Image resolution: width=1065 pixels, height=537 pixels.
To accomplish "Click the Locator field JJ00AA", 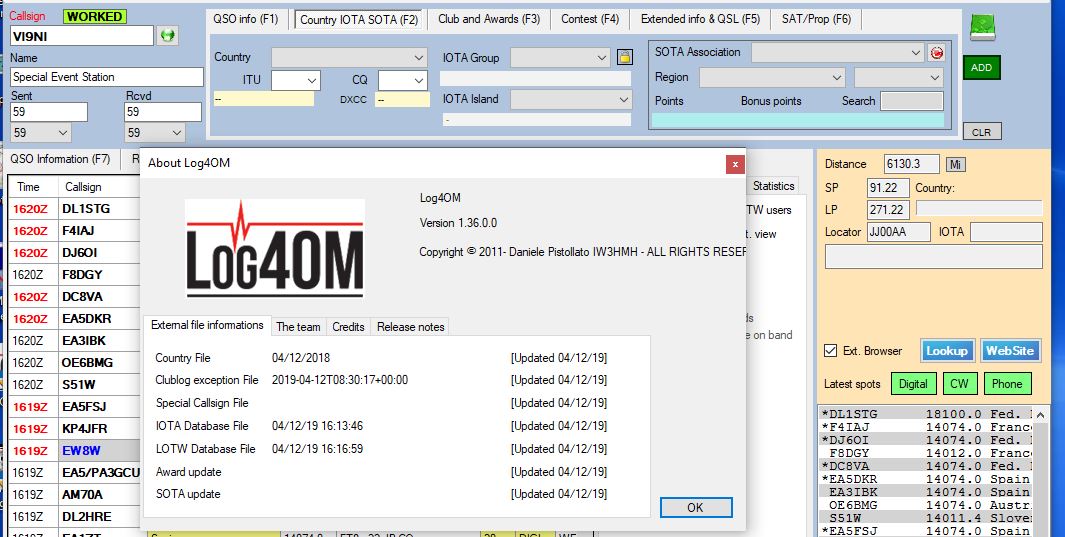I will click(899, 232).
